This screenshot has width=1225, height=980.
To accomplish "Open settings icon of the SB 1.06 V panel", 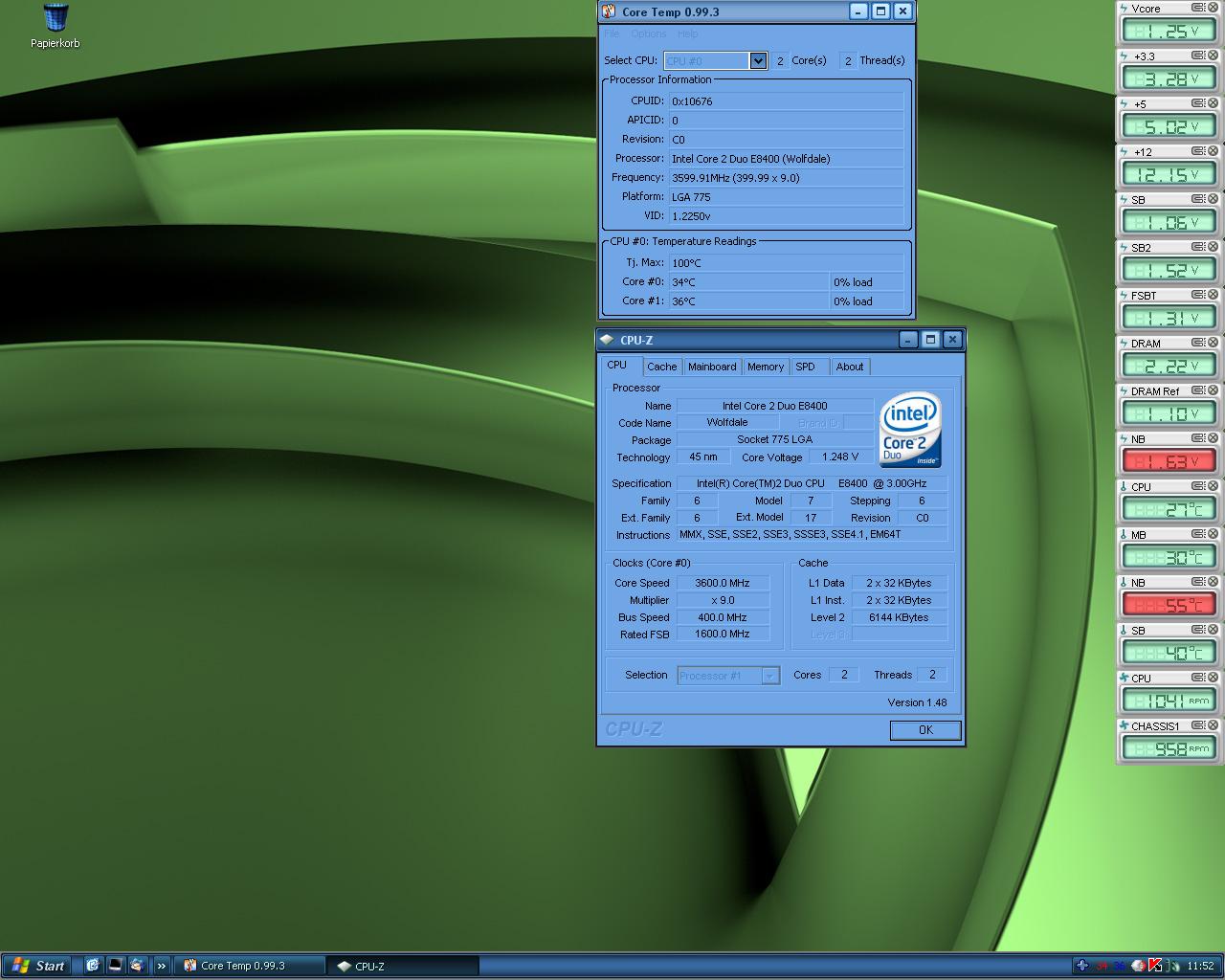I will (x=1198, y=199).
